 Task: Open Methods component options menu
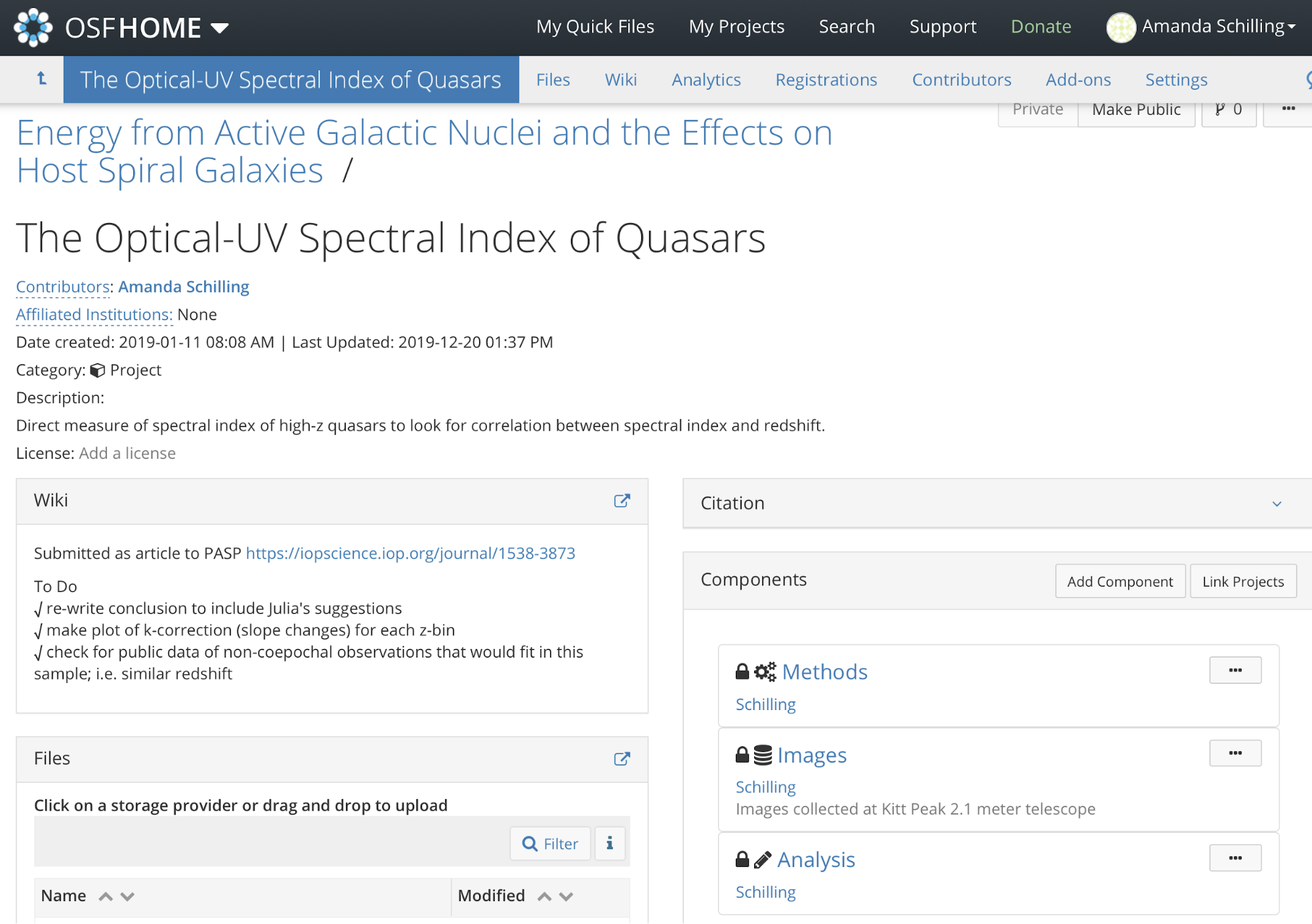(x=1235, y=671)
